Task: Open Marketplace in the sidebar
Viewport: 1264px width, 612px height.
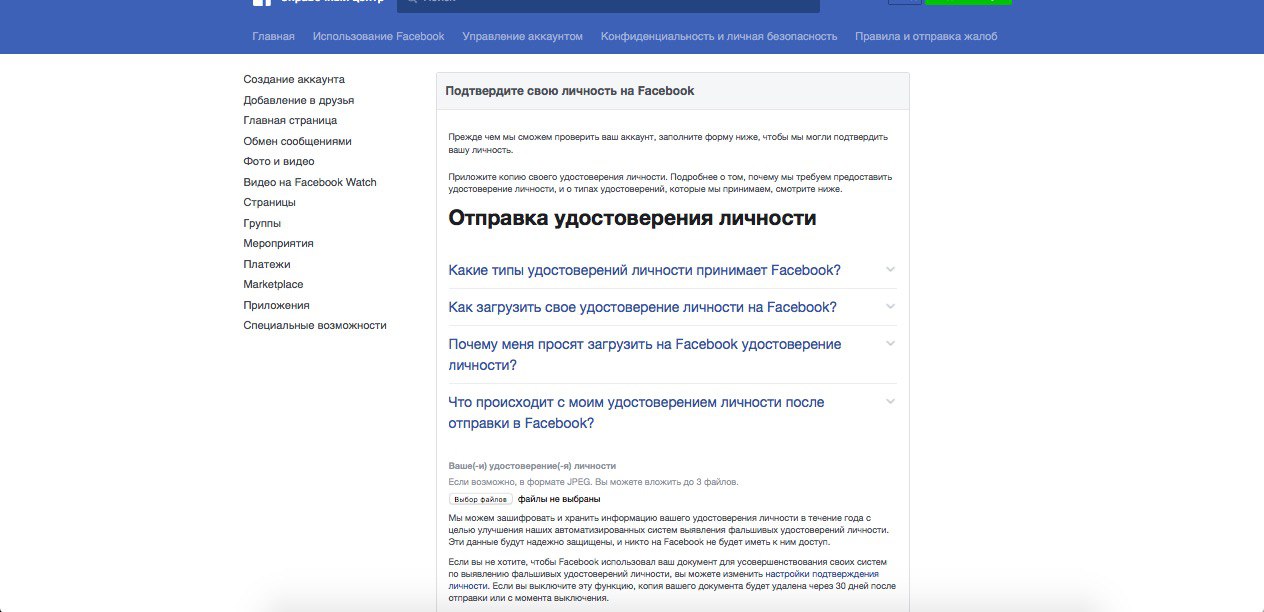Action: 273,284
